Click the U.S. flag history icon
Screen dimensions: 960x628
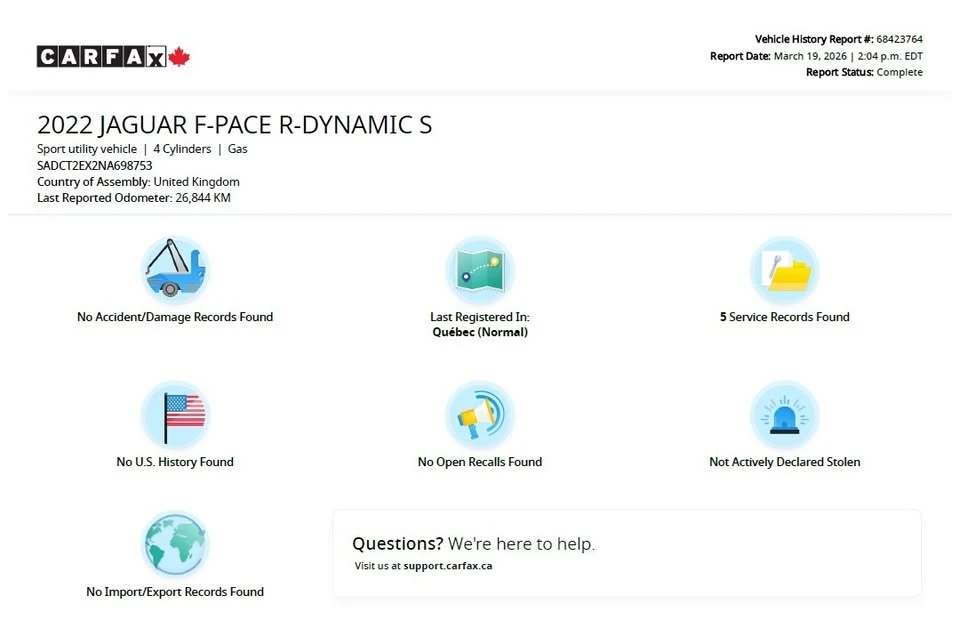click(175, 415)
